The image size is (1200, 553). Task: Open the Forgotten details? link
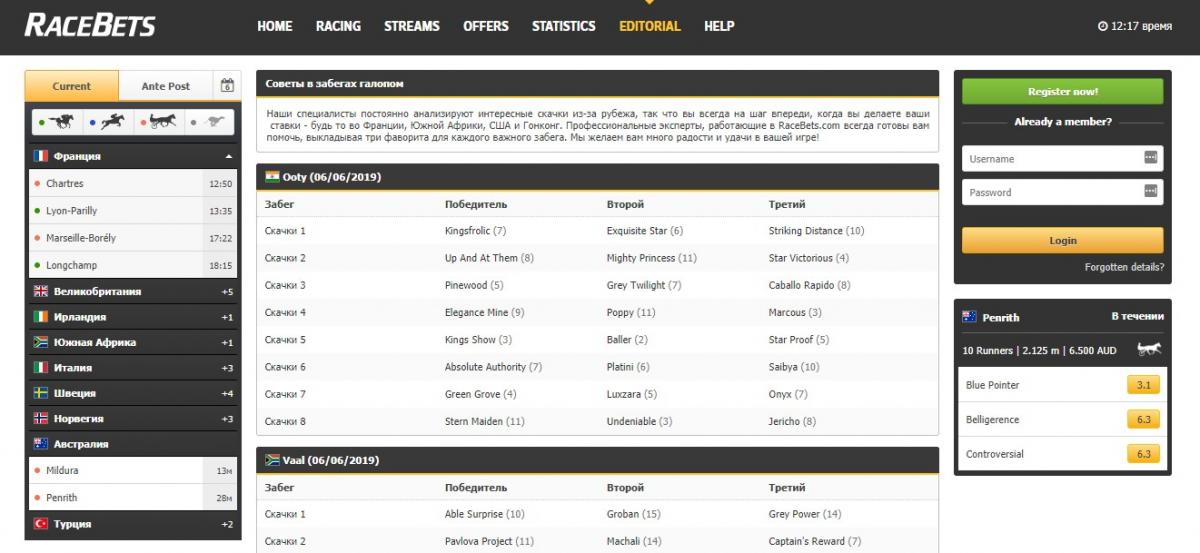coord(1124,267)
